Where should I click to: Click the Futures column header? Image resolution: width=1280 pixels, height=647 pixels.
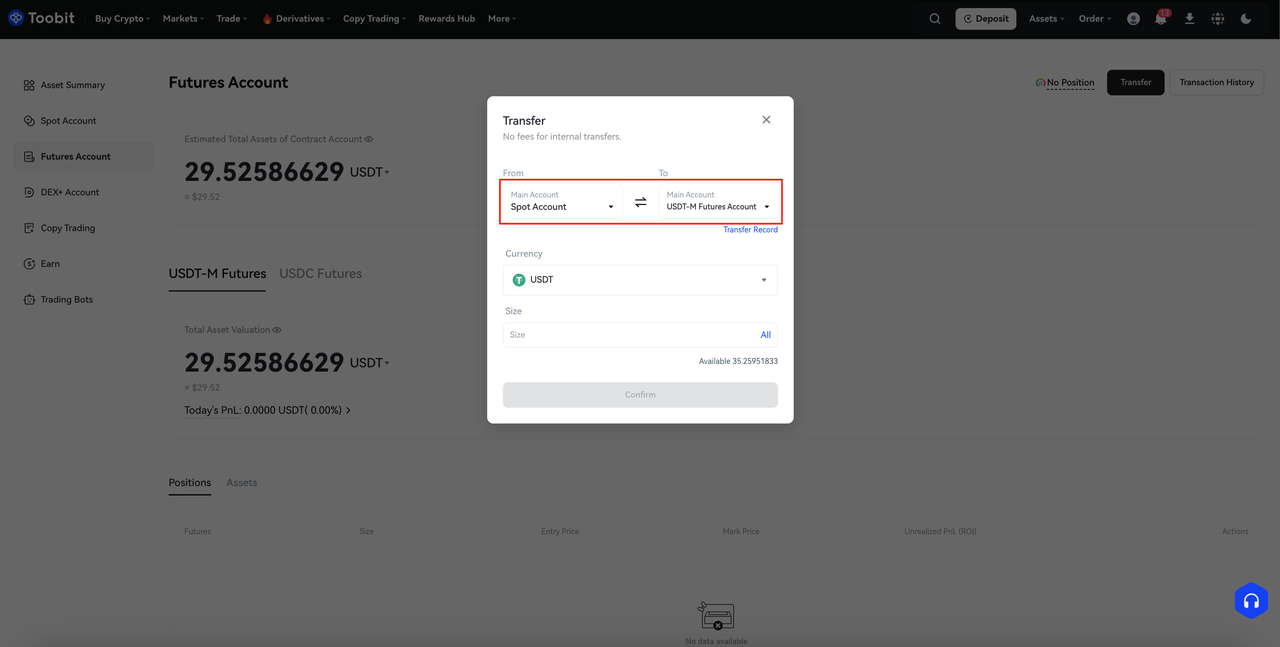(x=198, y=532)
